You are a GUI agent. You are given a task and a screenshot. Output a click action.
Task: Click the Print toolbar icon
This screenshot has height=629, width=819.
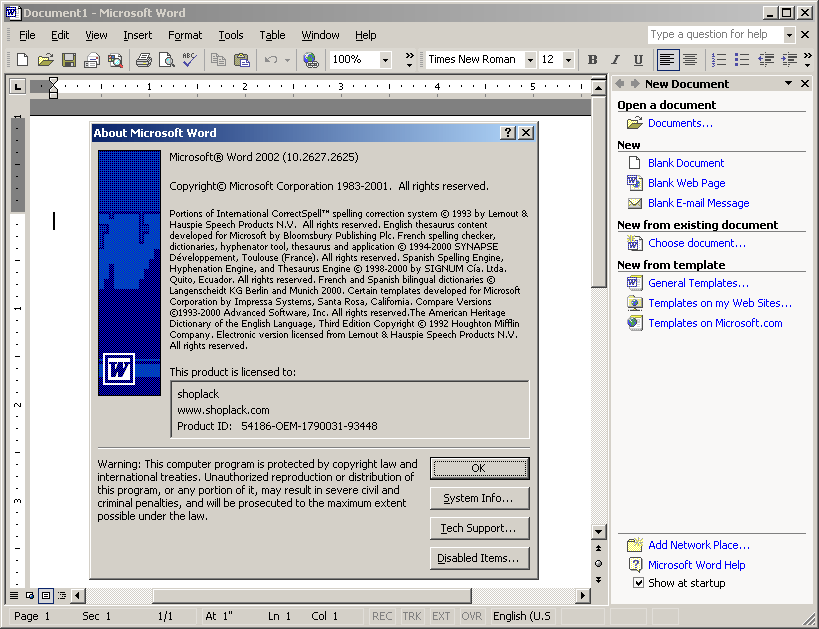pyautogui.click(x=144, y=60)
